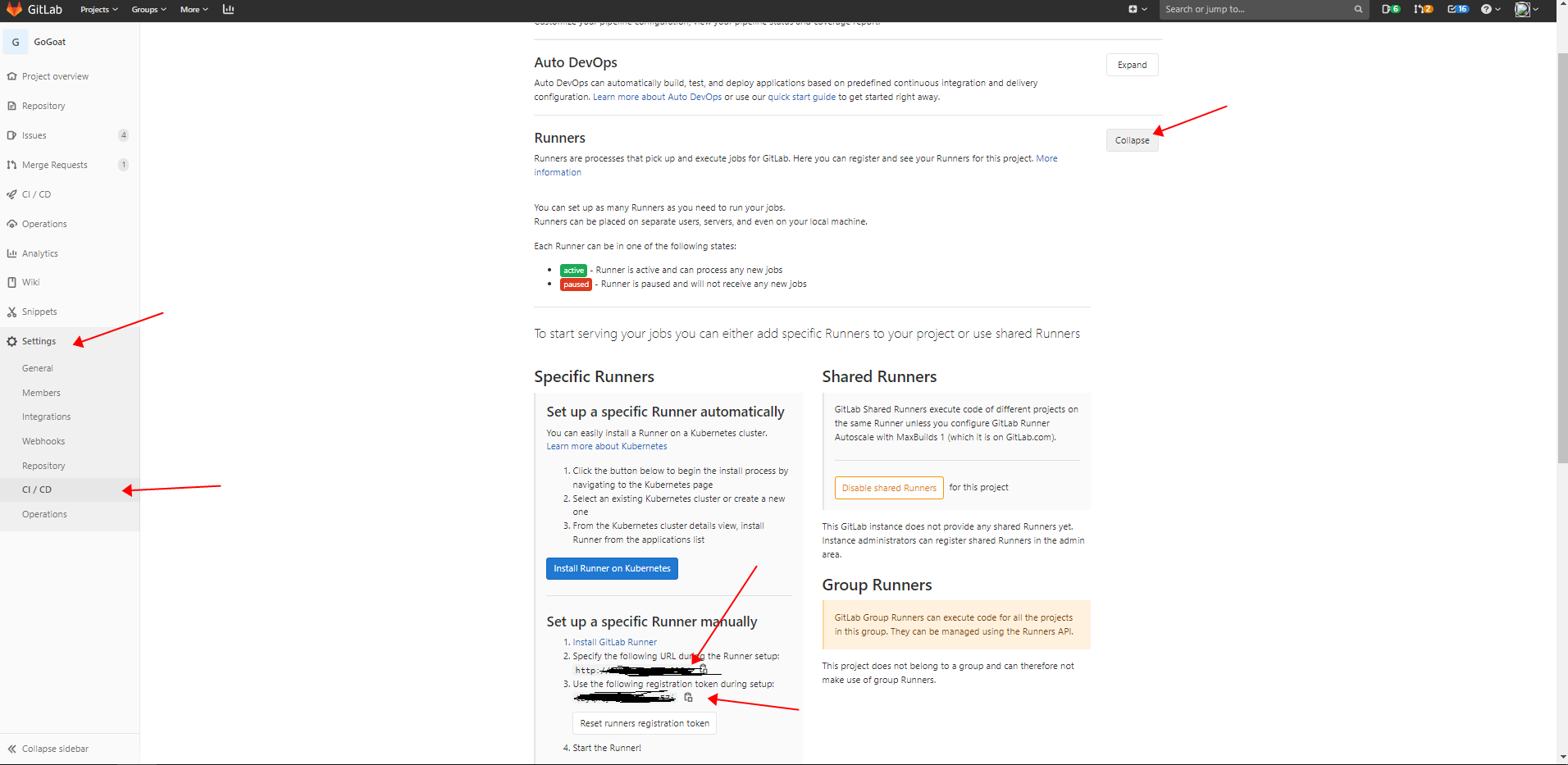This screenshot has height=765, width=1568.
Task: Click Disable shared Runners button
Action: click(x=889, y=488)
